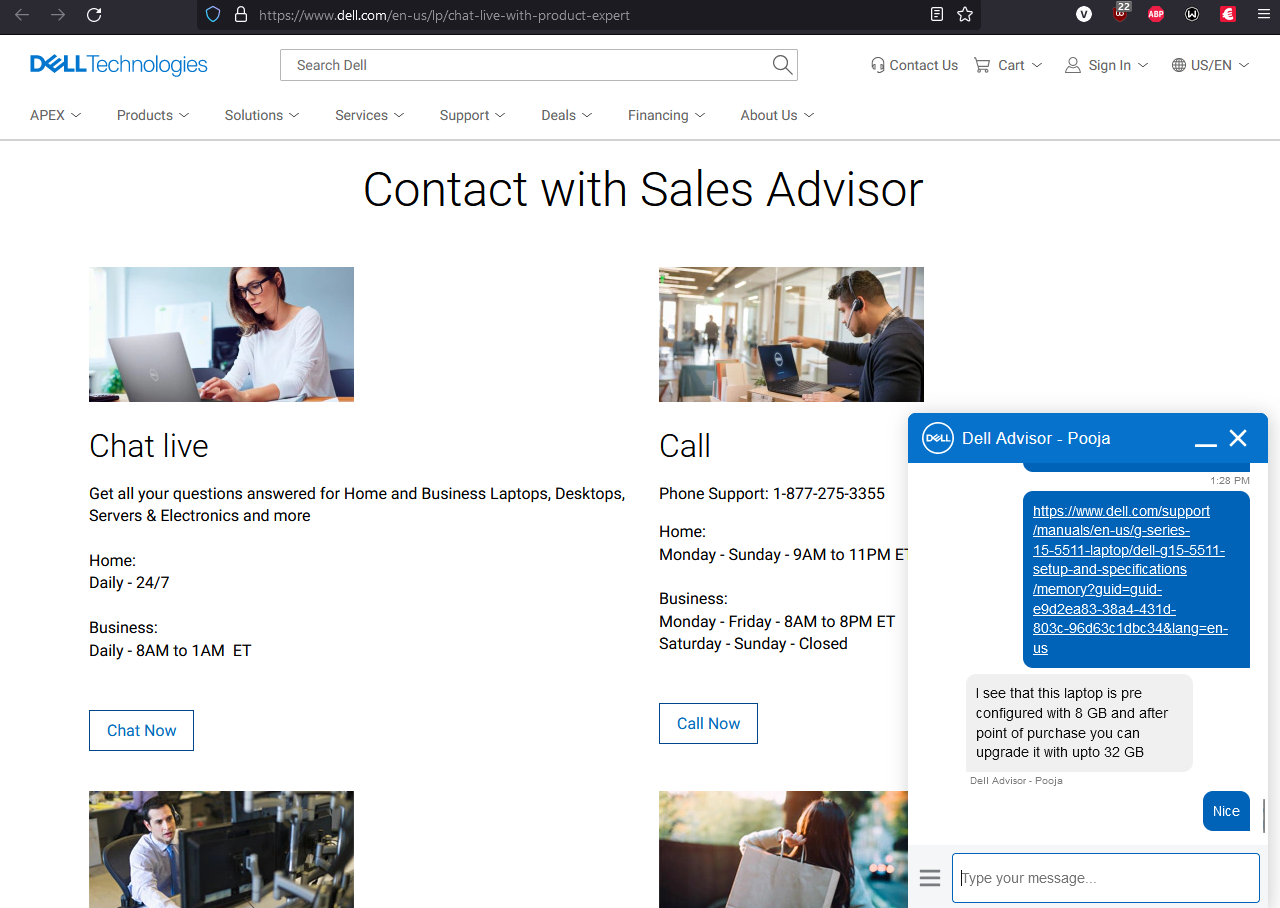Toggle reader view icon in address bar
The width and height of the screenshot is (1280, 908).
(937, 15)
